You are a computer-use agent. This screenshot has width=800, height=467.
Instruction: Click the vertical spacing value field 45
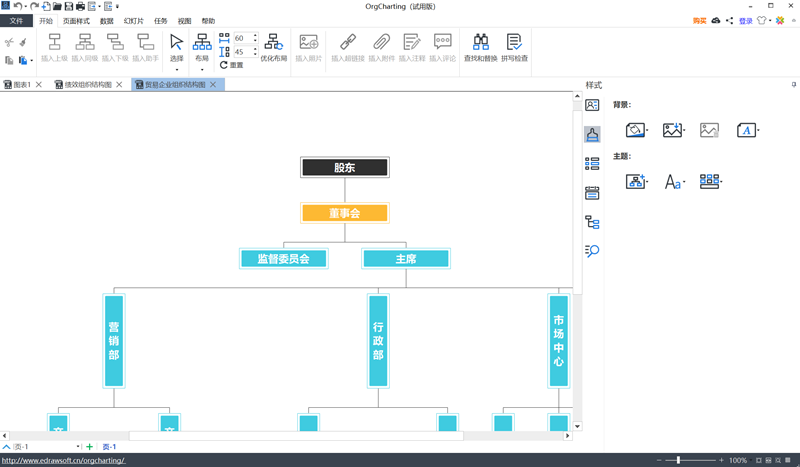click(x=243, y=52)
